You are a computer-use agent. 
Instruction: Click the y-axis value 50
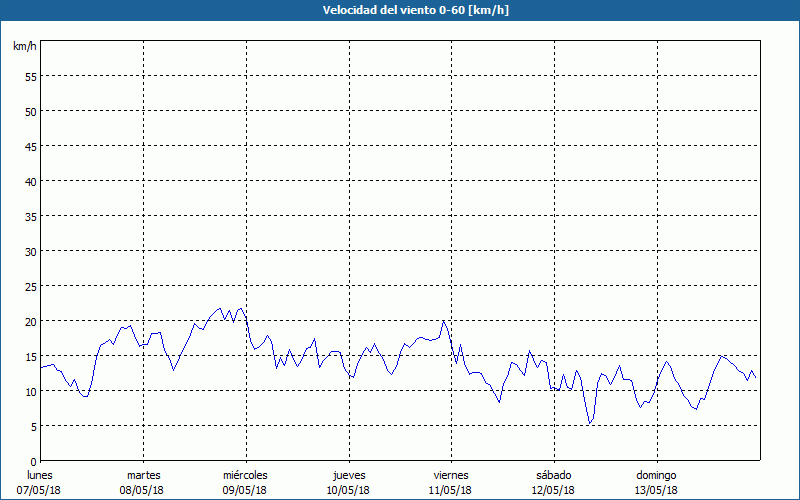tap(31, 112)
